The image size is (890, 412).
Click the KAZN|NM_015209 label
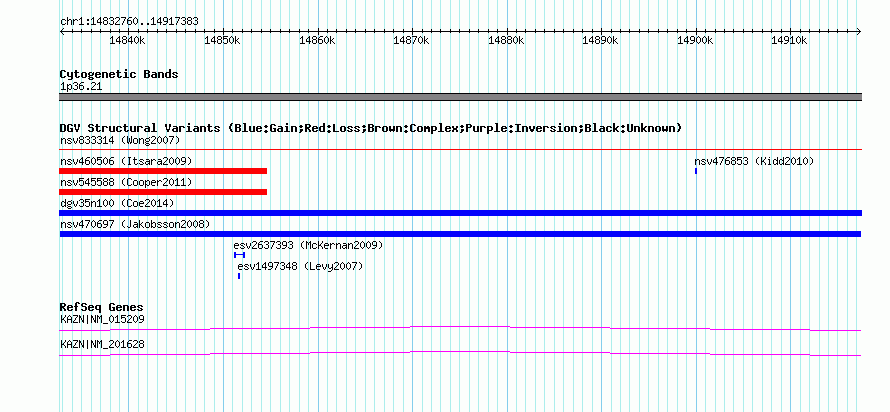102,319
